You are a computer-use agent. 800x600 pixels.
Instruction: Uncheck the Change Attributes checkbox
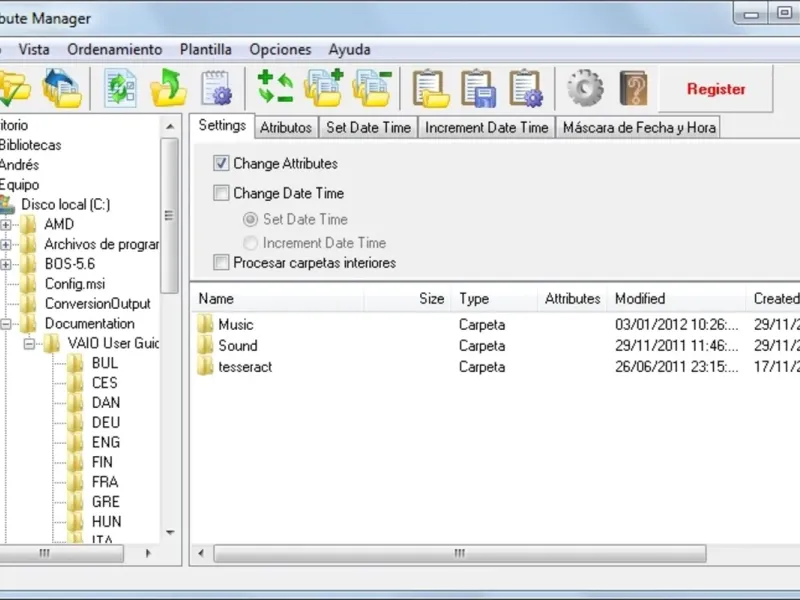coord(221,163)
